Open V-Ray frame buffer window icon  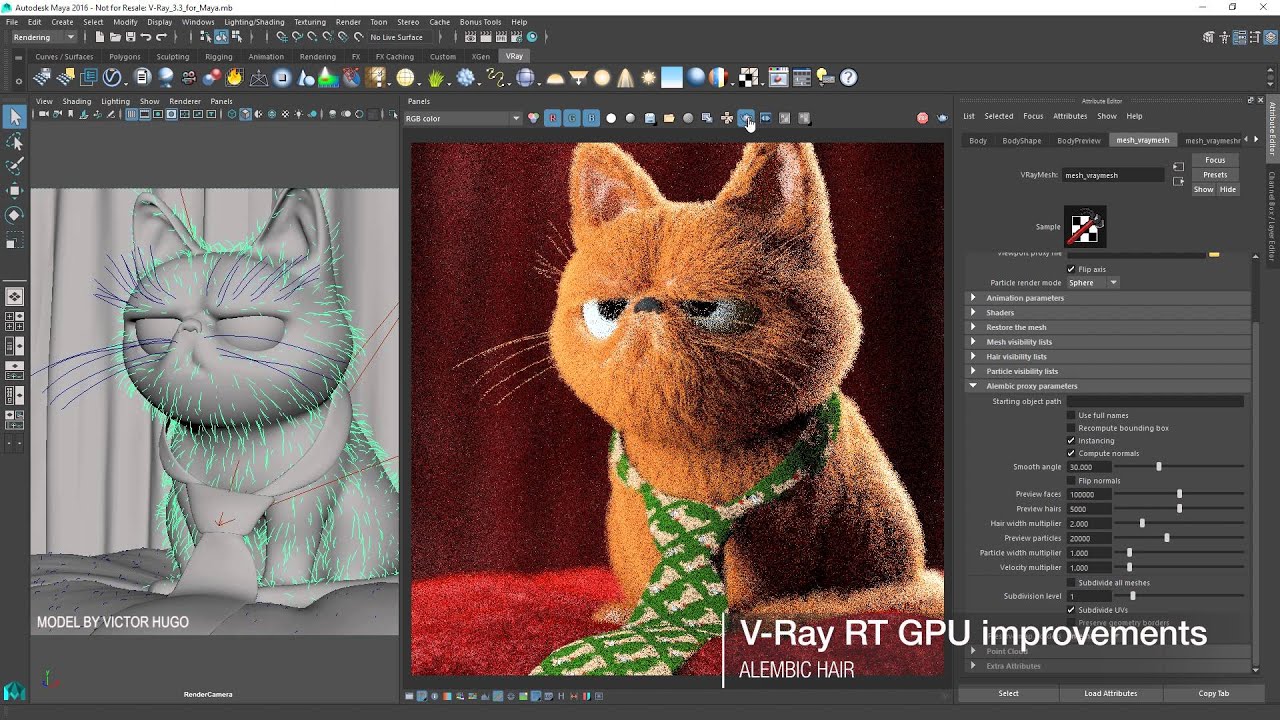click(777, 77)
